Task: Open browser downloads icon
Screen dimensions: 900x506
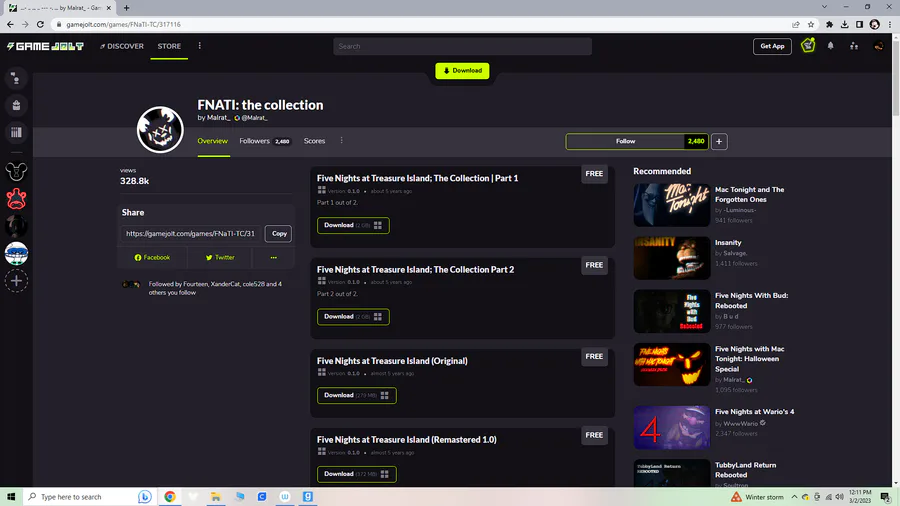Action: pos(844,24)
